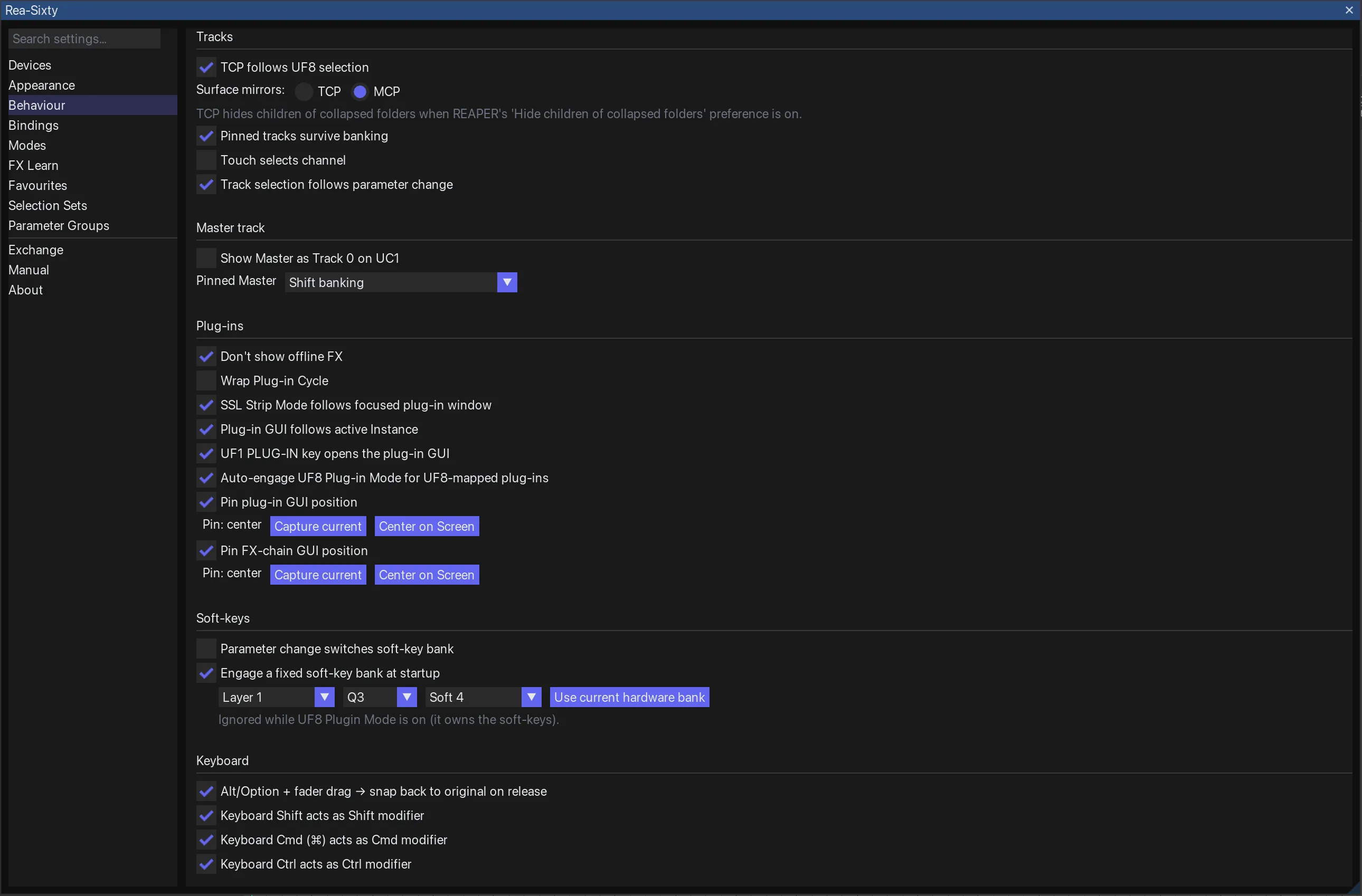Uncheck Pinned tracks survive banking
Screen dimensions: 1362x896
coord(206,136)
